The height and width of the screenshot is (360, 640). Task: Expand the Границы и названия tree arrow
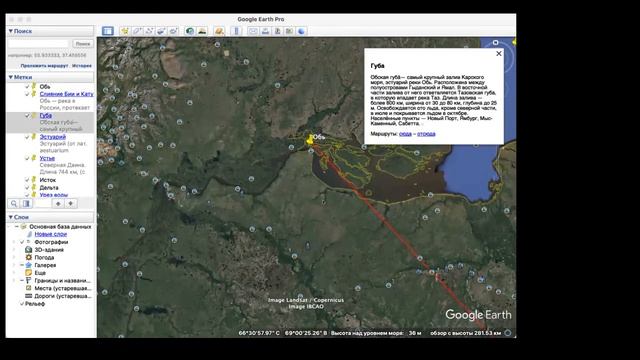tap(14, 280)
